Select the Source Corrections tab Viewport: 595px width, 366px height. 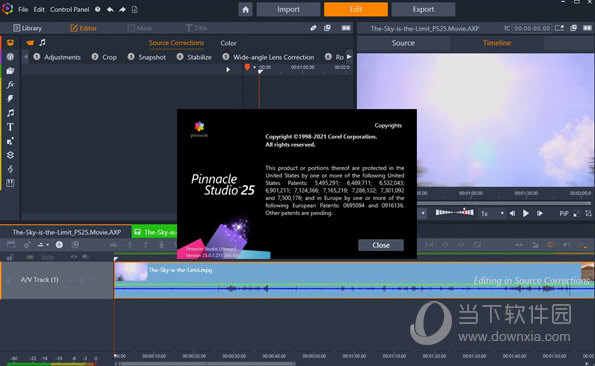click(x=176, y=43)
